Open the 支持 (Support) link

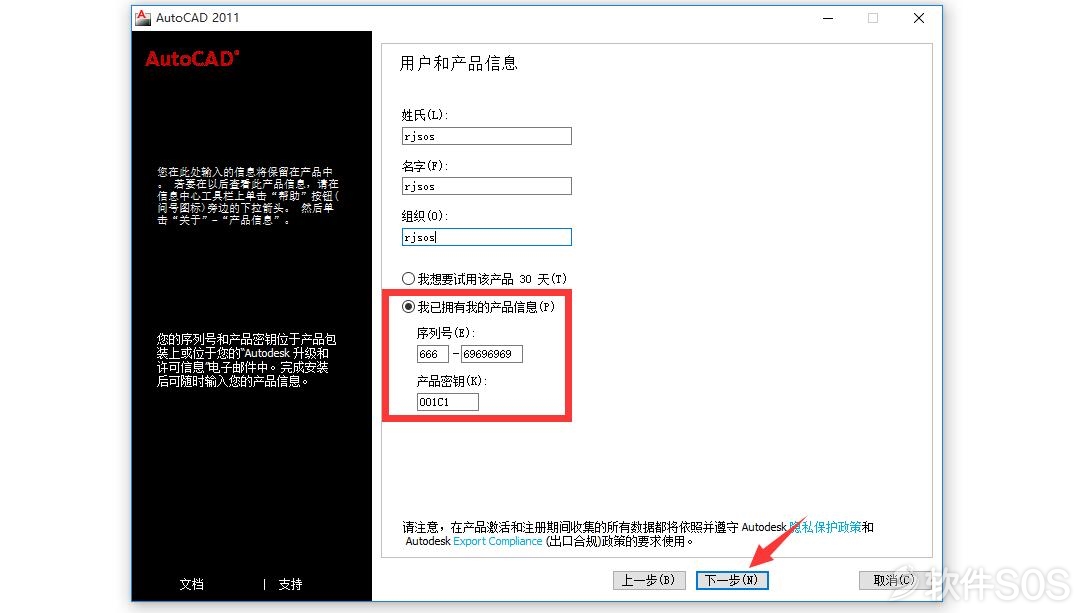point(290,584)
